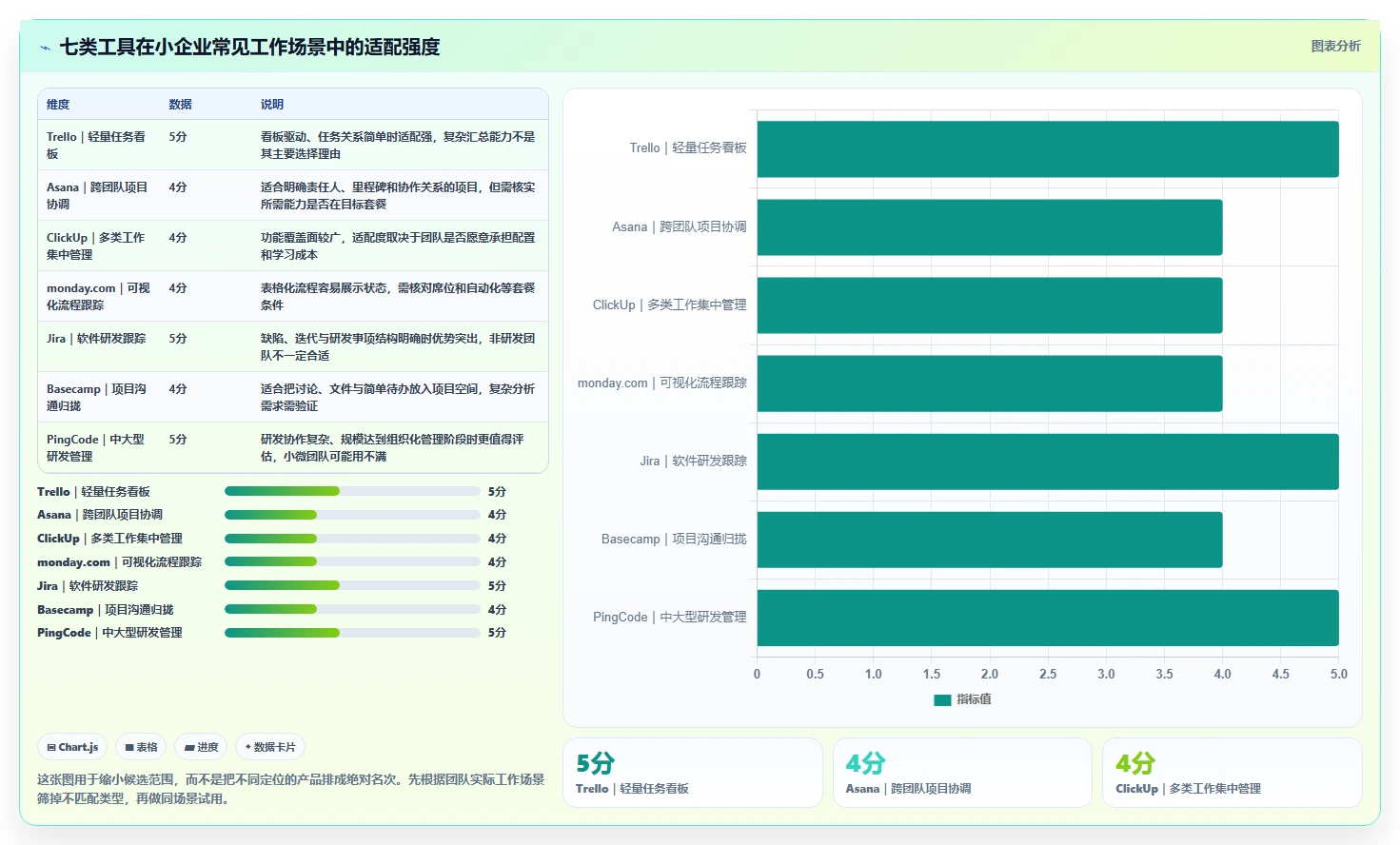Toggle the 指标值 legend swatch
The width and height of the screenshot is (1400, 845).
click(942, 699)
